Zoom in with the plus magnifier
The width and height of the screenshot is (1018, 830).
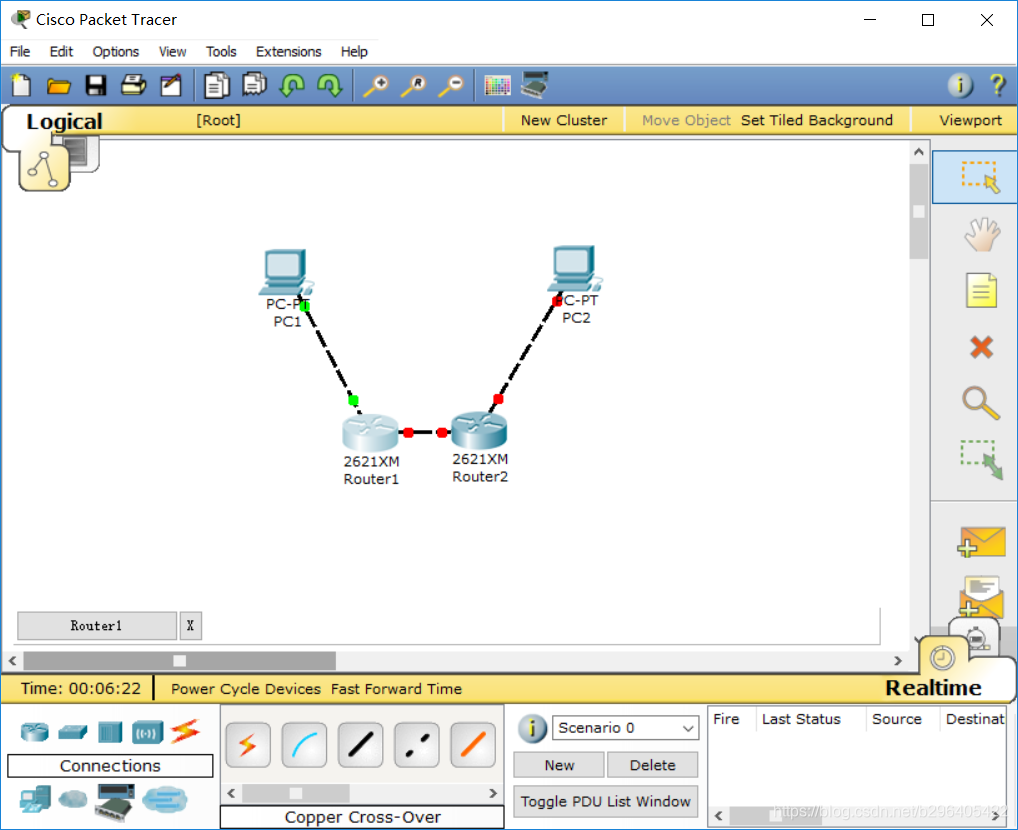click(376, 86)
